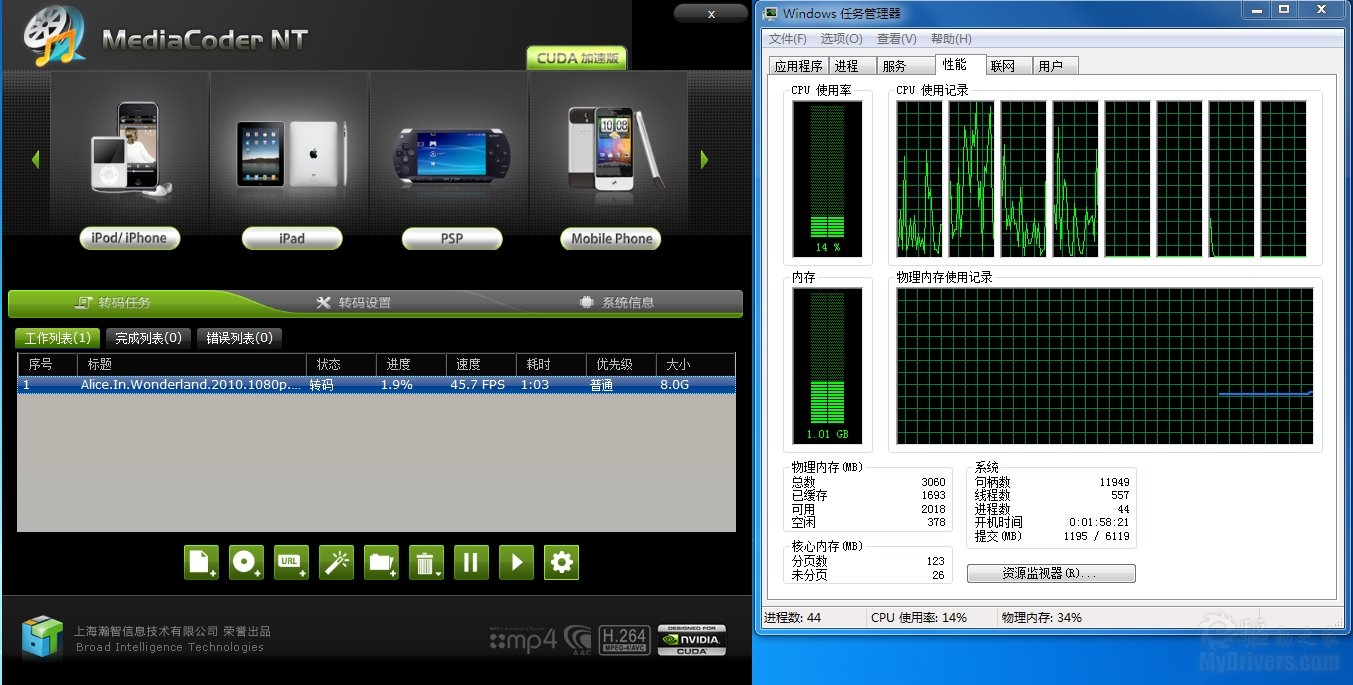Open the 查看(V) menu
Image resolution: width=1353 pixels, height=685 pixels.
tap(896, 39)
